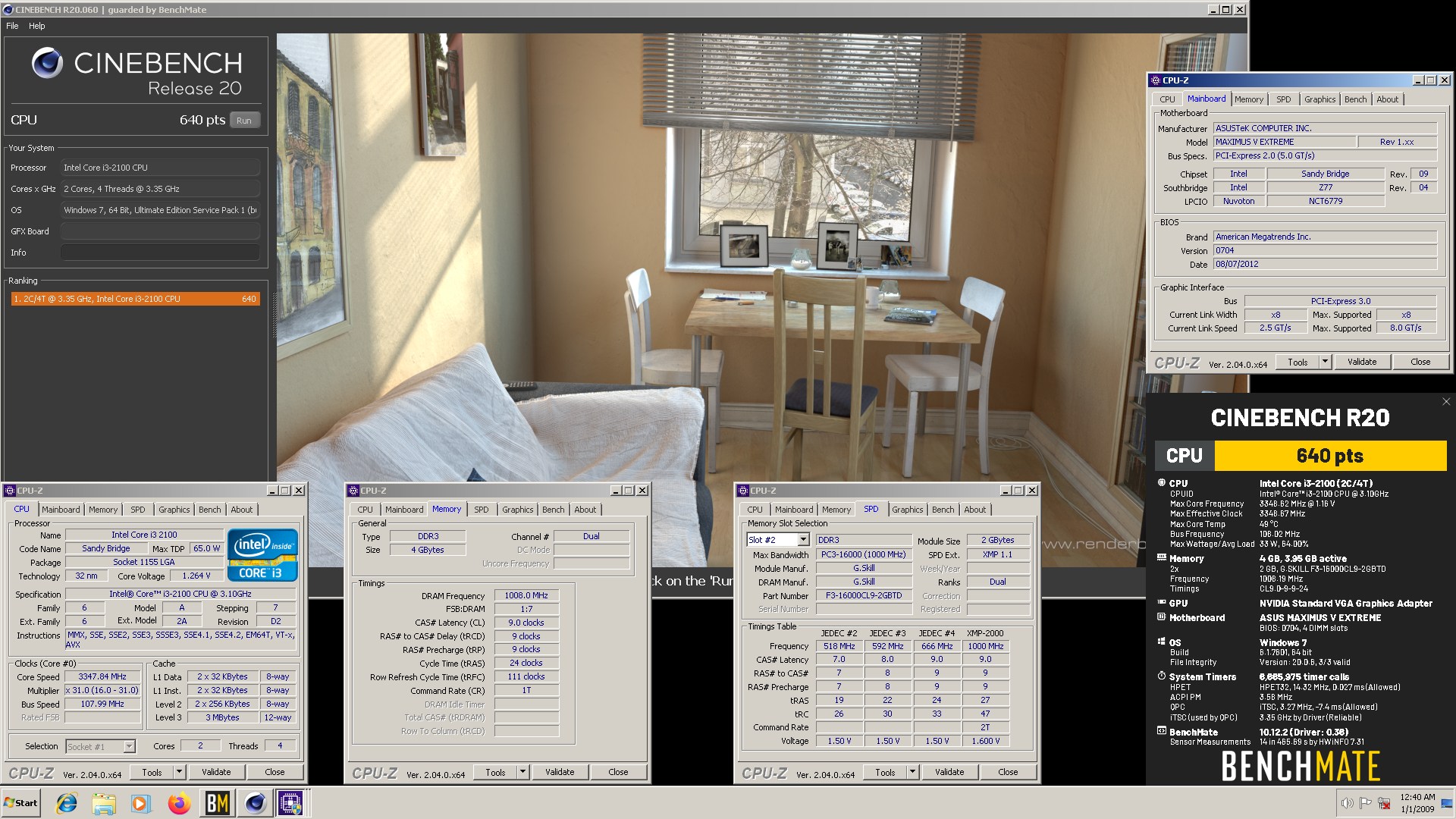Launch Firefox from the taskbar
The image size is (1456, 819).
pos(179,803)
